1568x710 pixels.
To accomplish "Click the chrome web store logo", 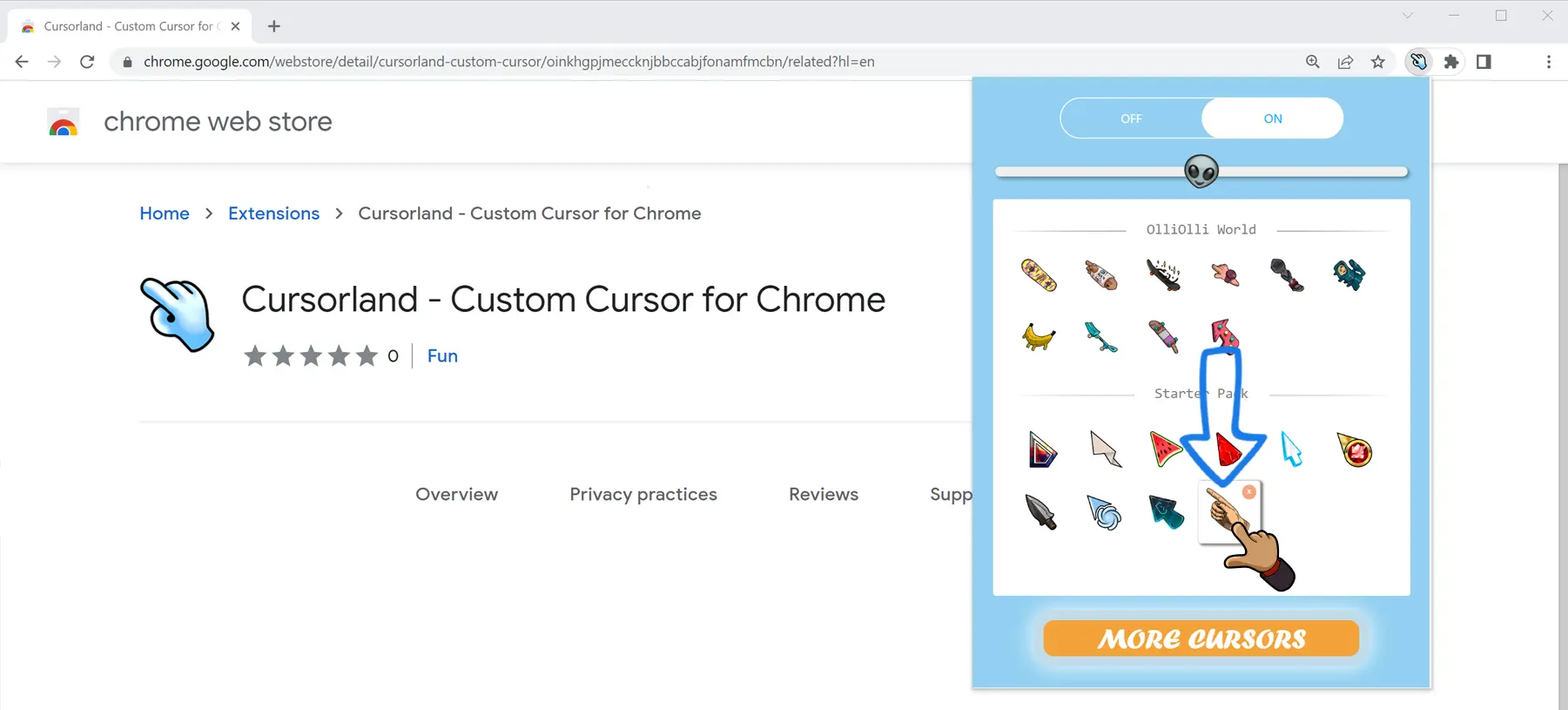I will point(63,122).
